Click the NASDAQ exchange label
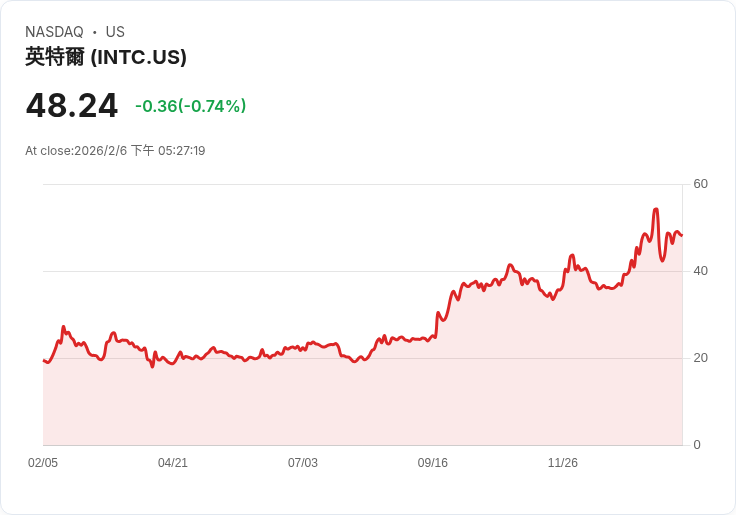This screenshot has height=515, width=736. (x=54, y=32)
